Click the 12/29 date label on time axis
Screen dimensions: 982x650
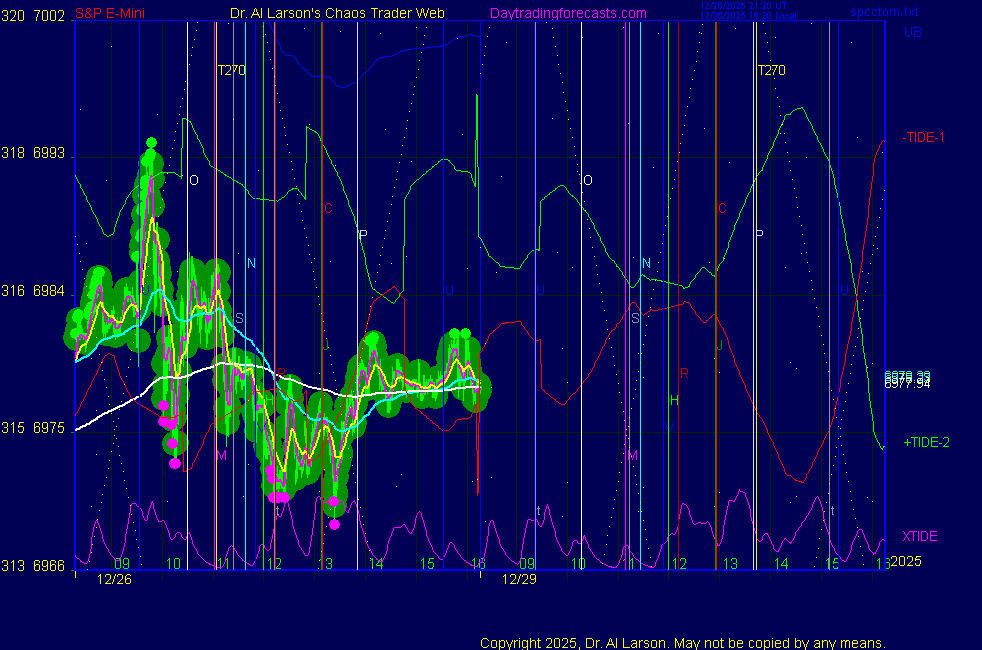tap(519, 579)
